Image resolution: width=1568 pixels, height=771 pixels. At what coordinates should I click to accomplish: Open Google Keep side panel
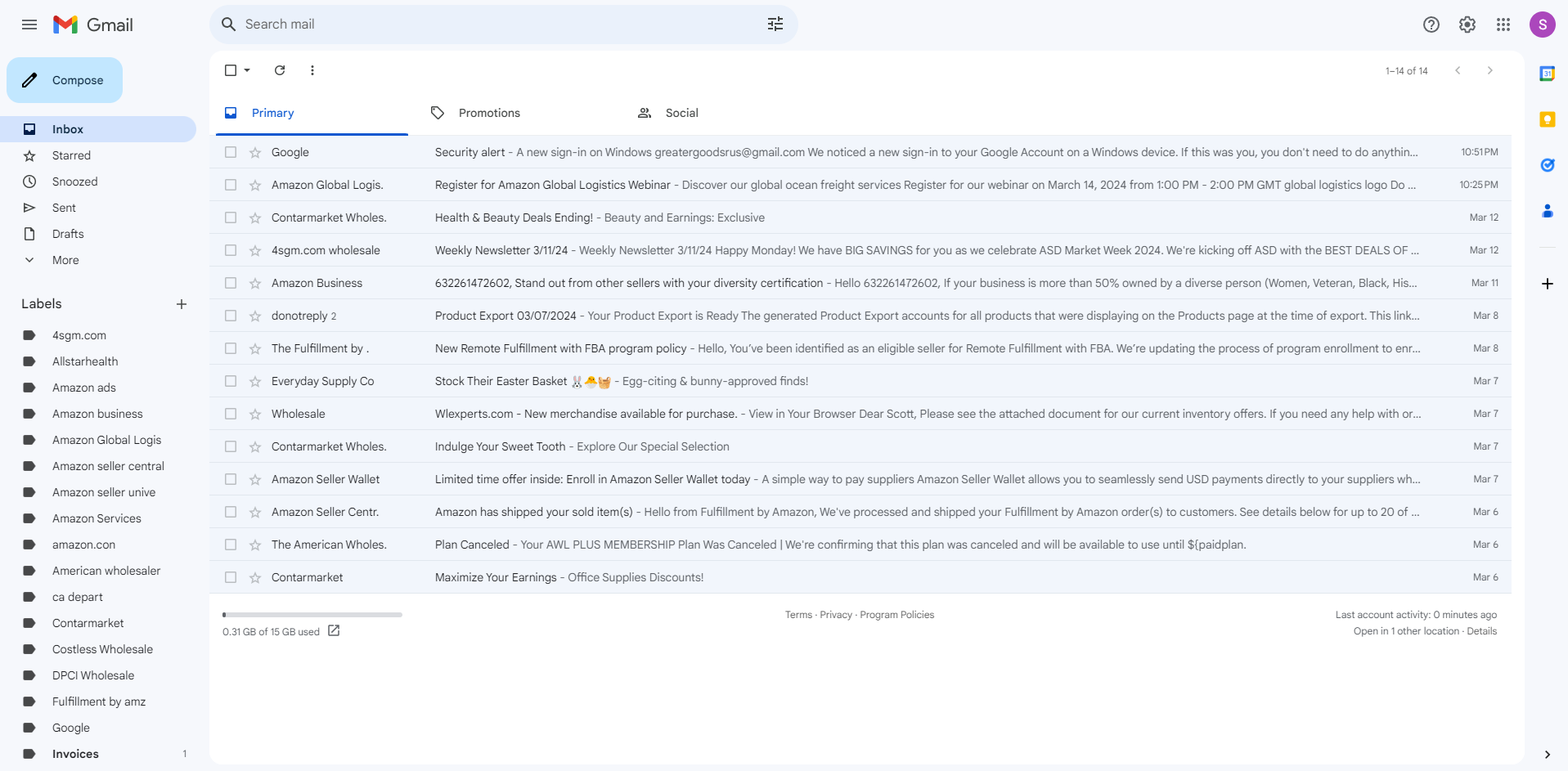(x=1548, y=119)
